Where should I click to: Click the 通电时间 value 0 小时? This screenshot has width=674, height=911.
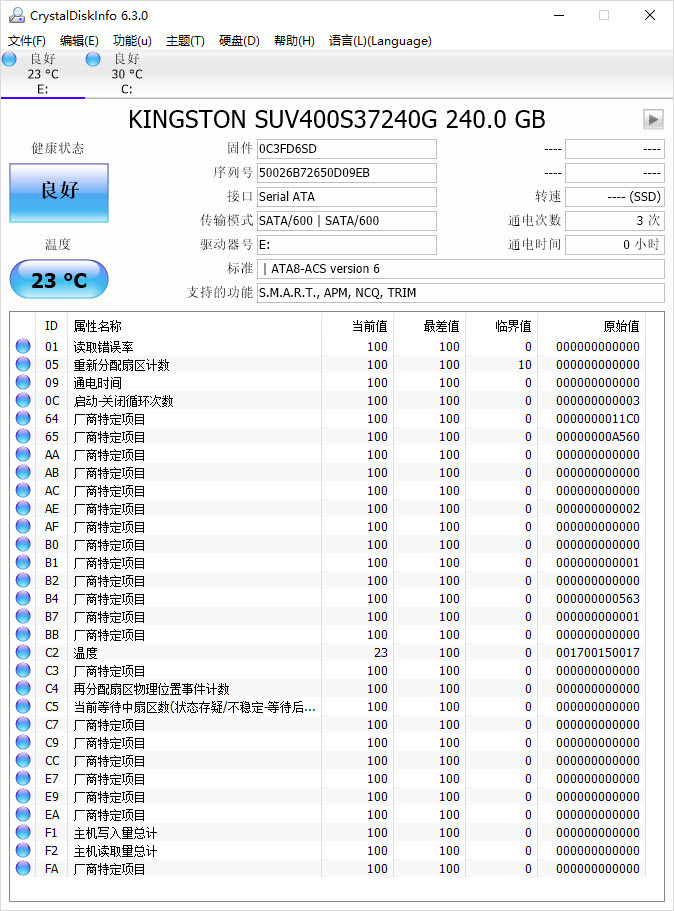(615, 245)
